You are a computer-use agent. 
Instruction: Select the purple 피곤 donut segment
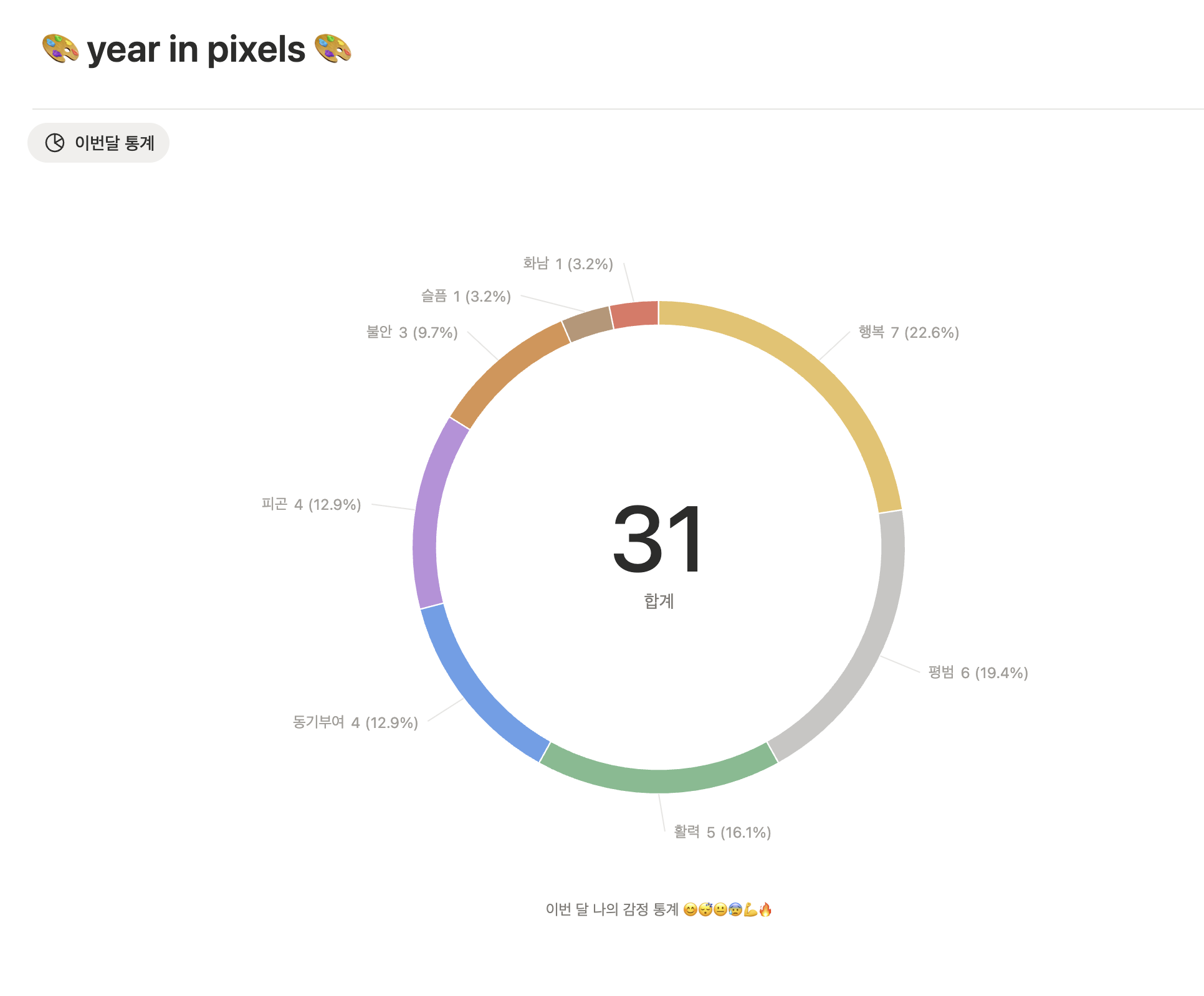(428, 512)
